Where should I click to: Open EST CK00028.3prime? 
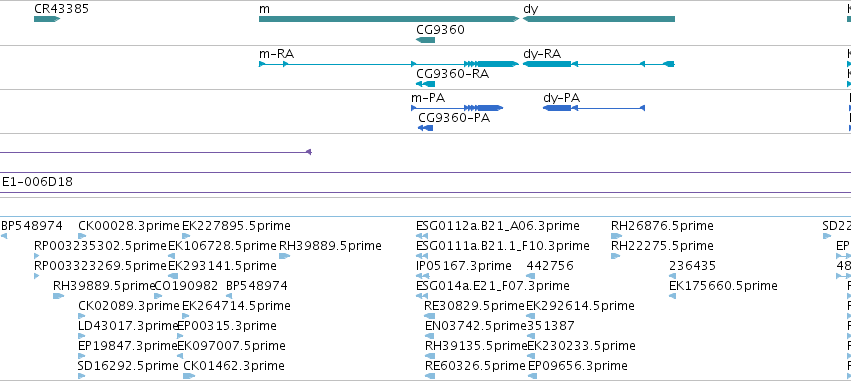tap(129, 226)
